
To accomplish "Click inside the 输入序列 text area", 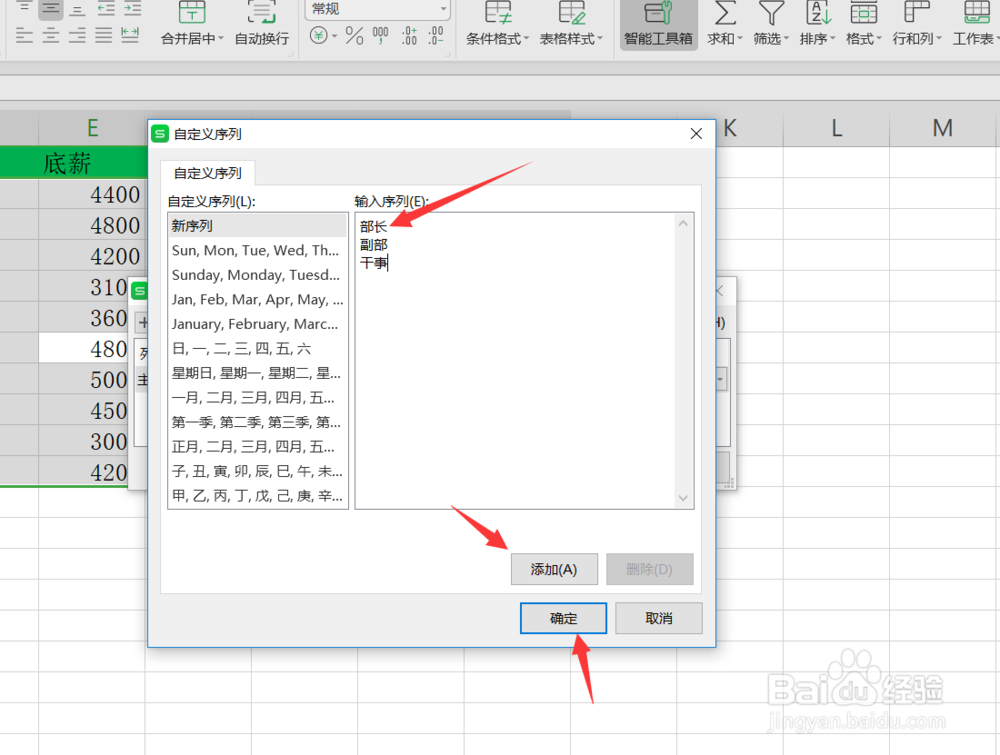I will 515,360.
